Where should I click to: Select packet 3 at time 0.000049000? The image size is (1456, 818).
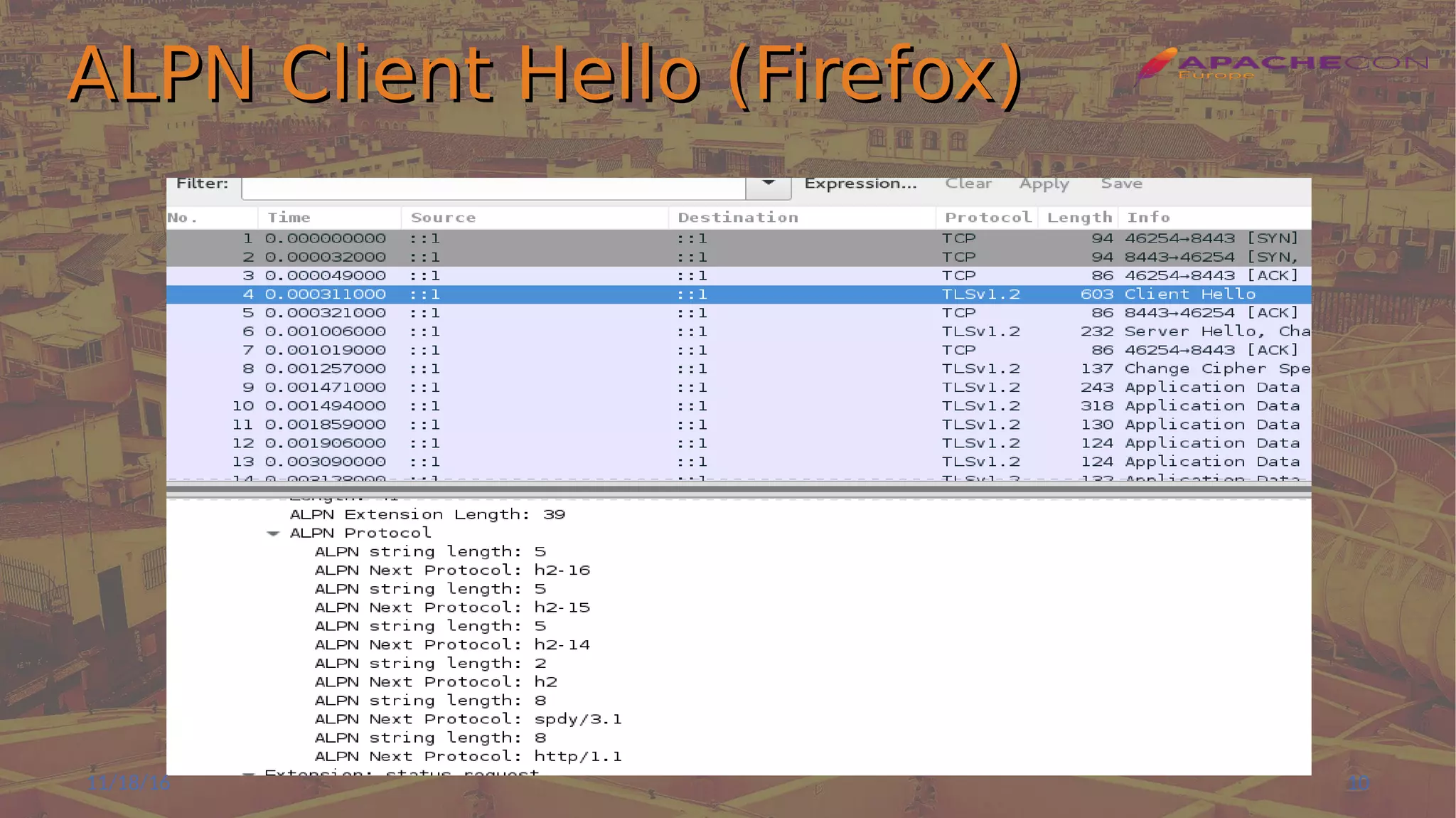739,275
